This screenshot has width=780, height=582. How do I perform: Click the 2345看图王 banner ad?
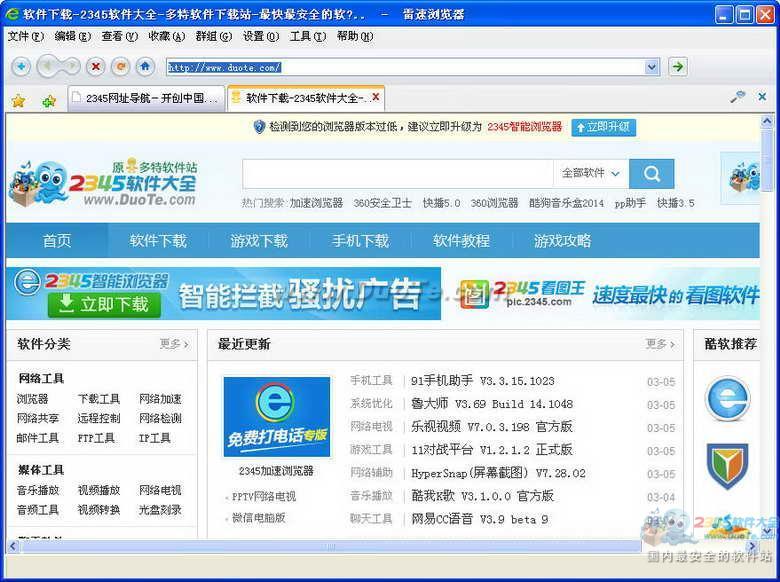(x=608, y=294)
